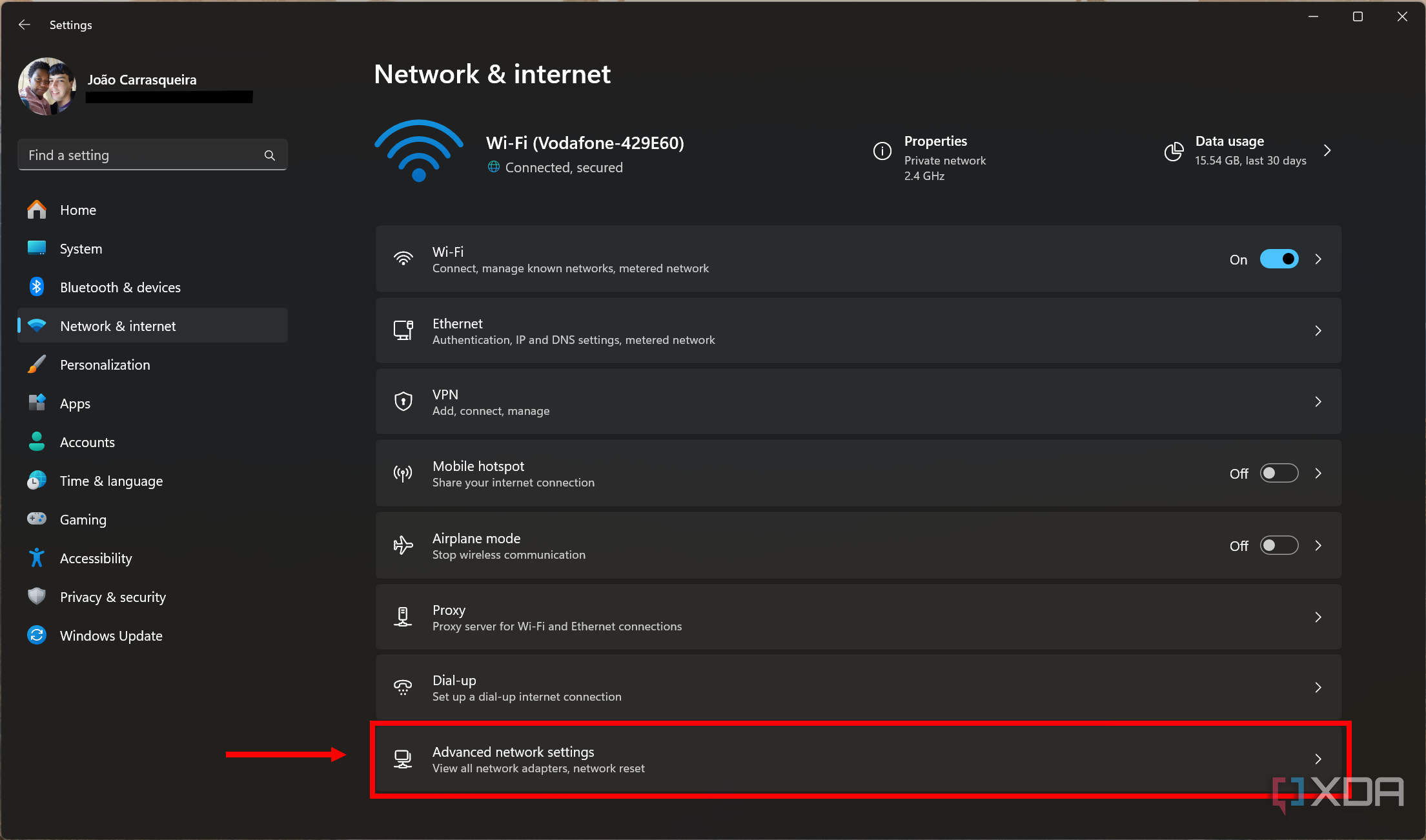Image resolution: width=1426 pixels, height=840 pixels.
Task: Enable the Mobile hotspot toggle
Action: tap(1279, 474)
